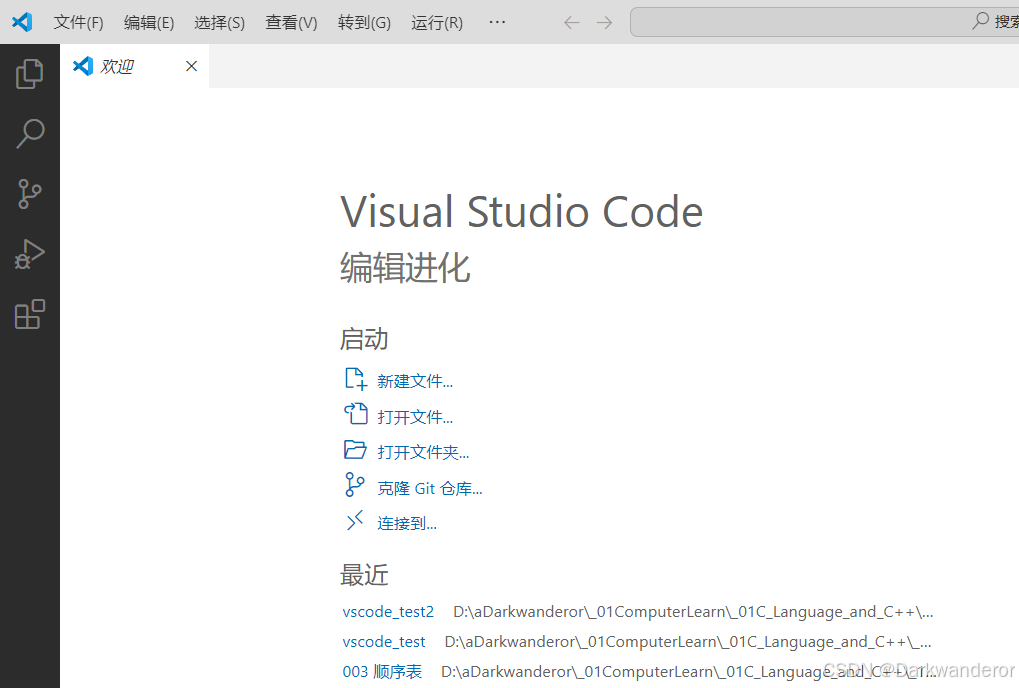Close the 欢迎 tab
The width and height of the screenshot is (1019, 688).
(191, 66)
